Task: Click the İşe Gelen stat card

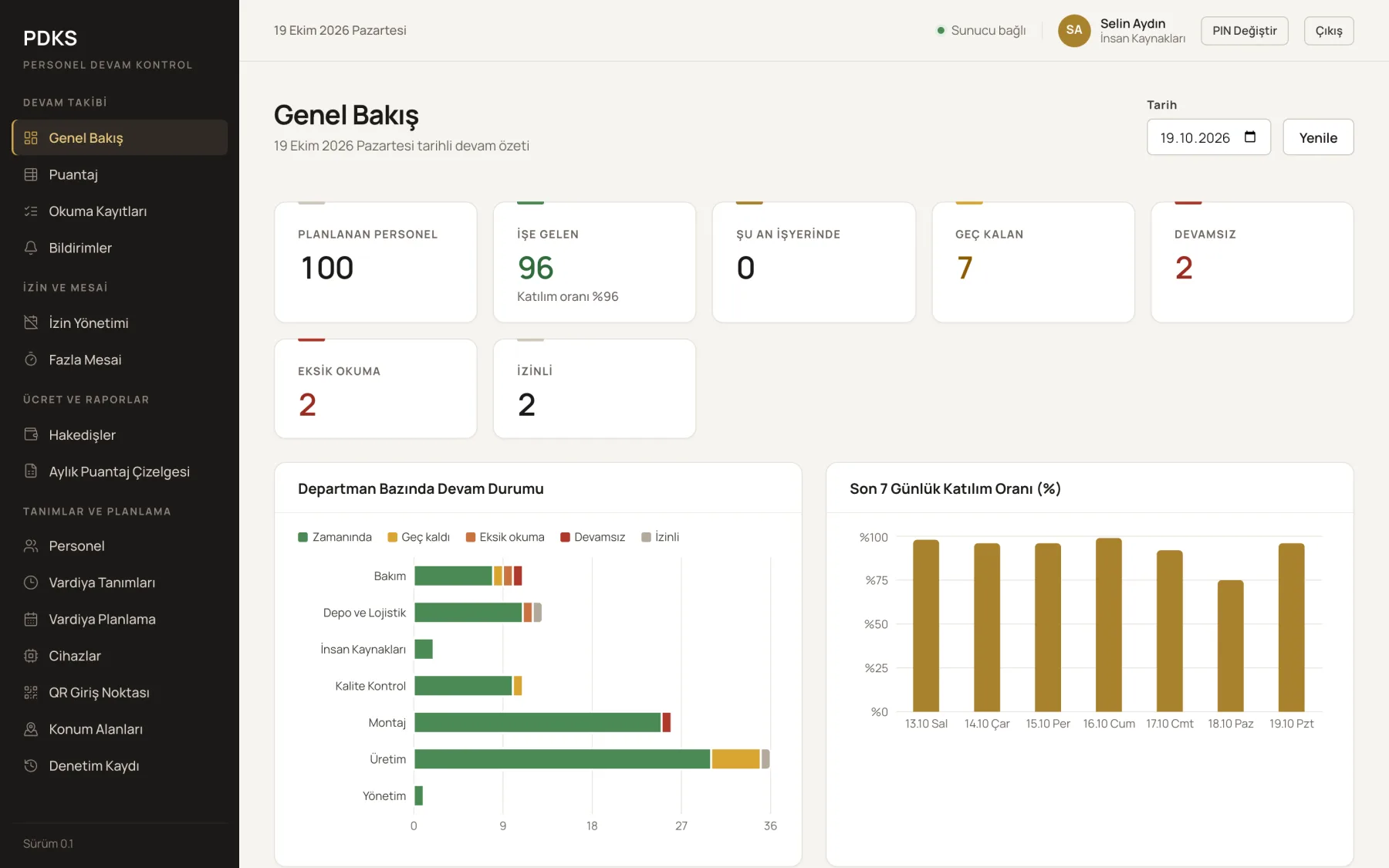Action: [594, 262]
